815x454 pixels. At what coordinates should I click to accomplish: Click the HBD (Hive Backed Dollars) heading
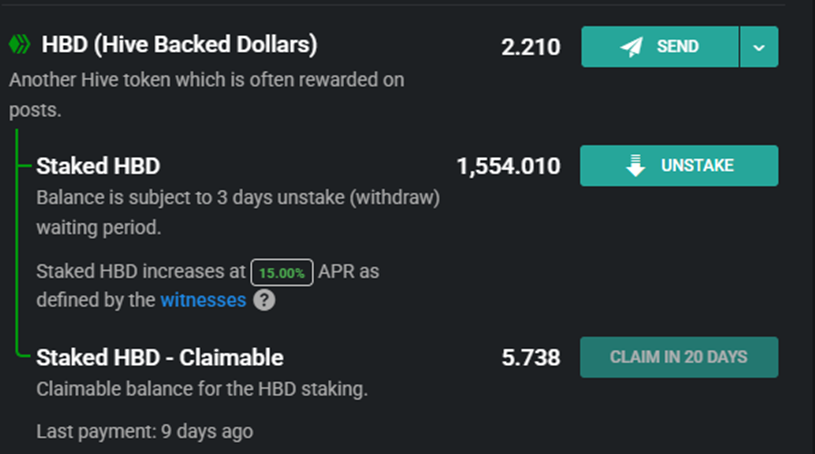coord(179,45)
